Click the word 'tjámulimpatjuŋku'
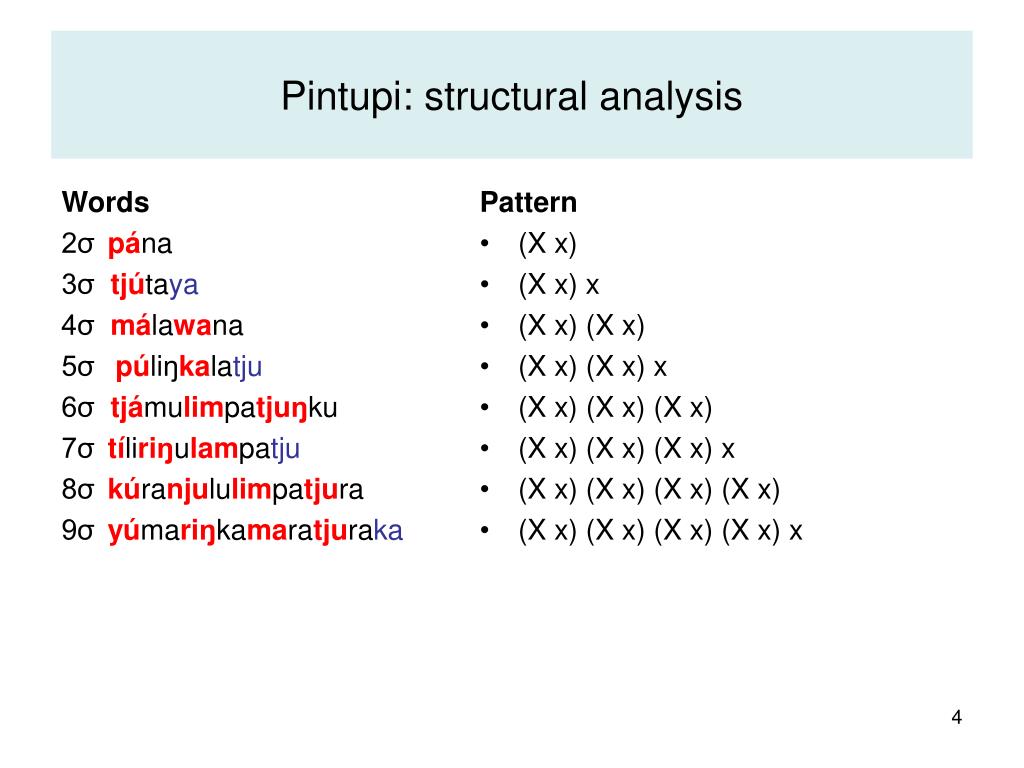Screen dimensions: 1024x768 tap(224, 408)
